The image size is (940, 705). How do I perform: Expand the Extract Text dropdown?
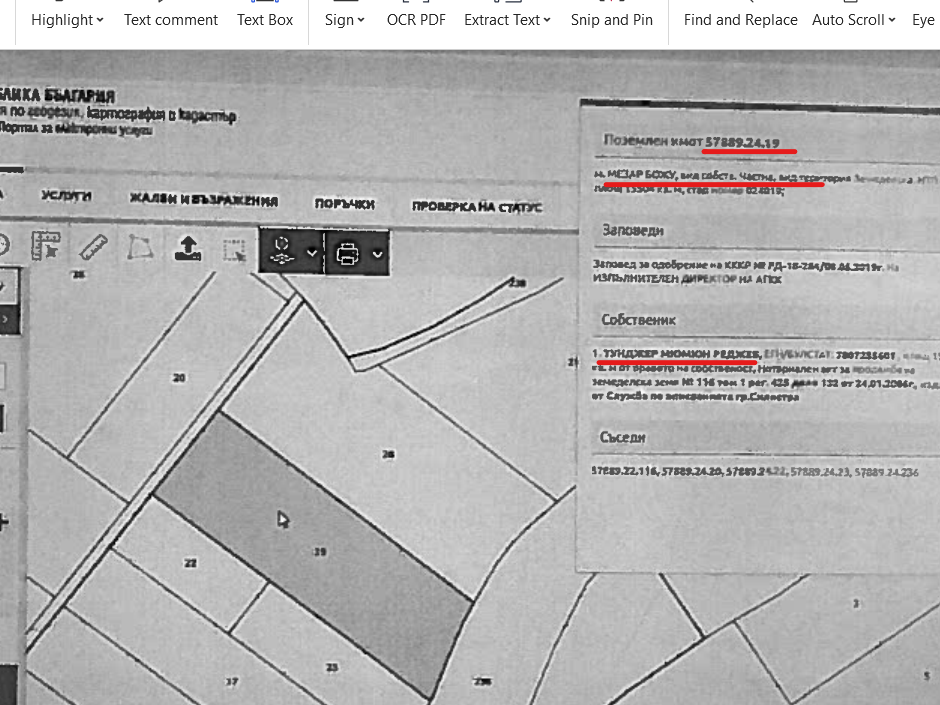507,20
